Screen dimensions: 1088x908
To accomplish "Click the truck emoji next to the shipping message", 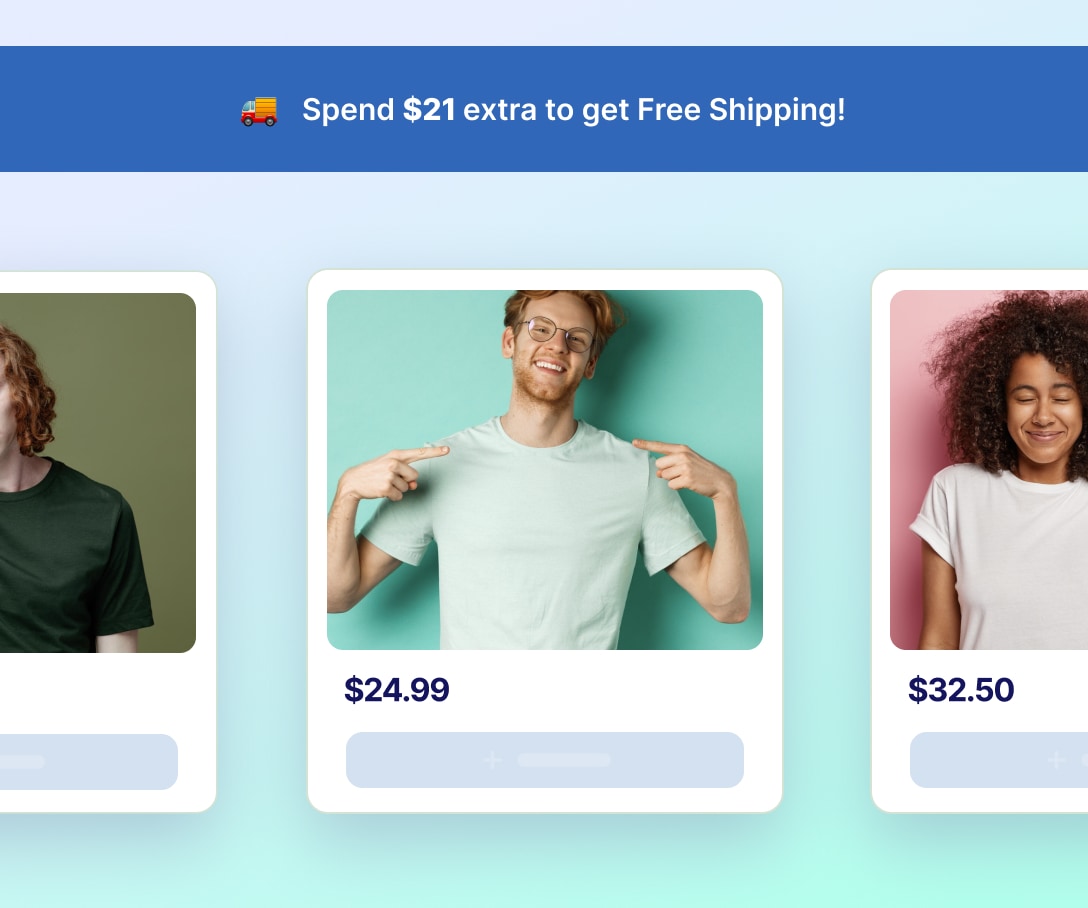I will 258,110.
